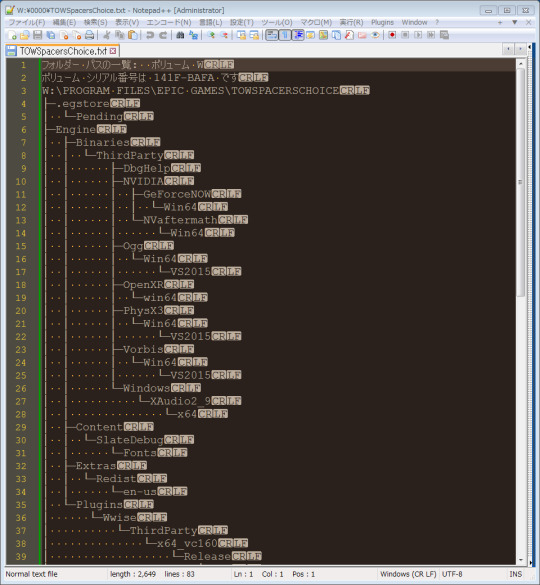The width and height of the screenshot is (540, 585).
Task: Stop macro recording icon
Action: pyautogui.click(x=405, y=35)
